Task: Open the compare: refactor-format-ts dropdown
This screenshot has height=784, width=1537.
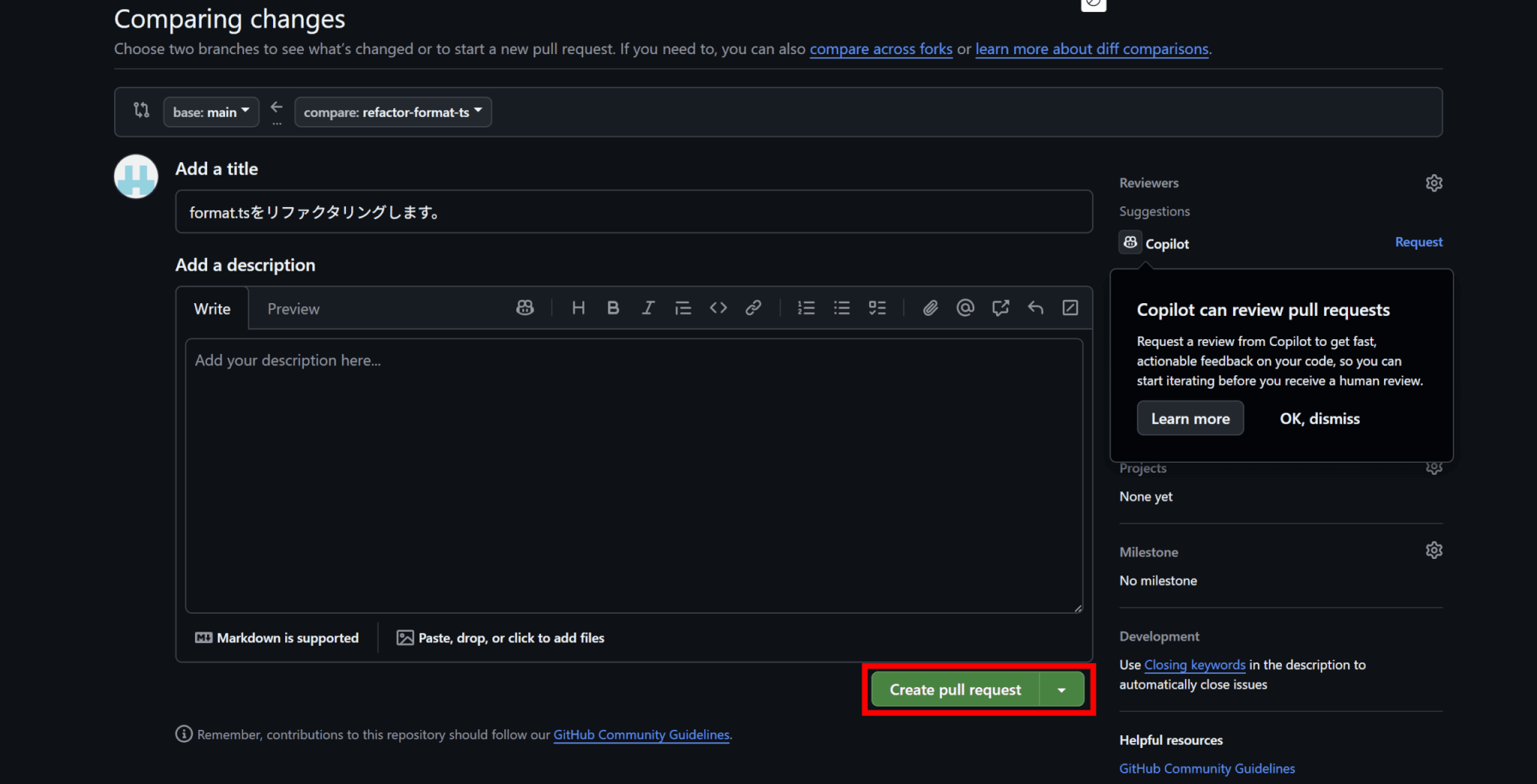Action: [x=393, y=112]
